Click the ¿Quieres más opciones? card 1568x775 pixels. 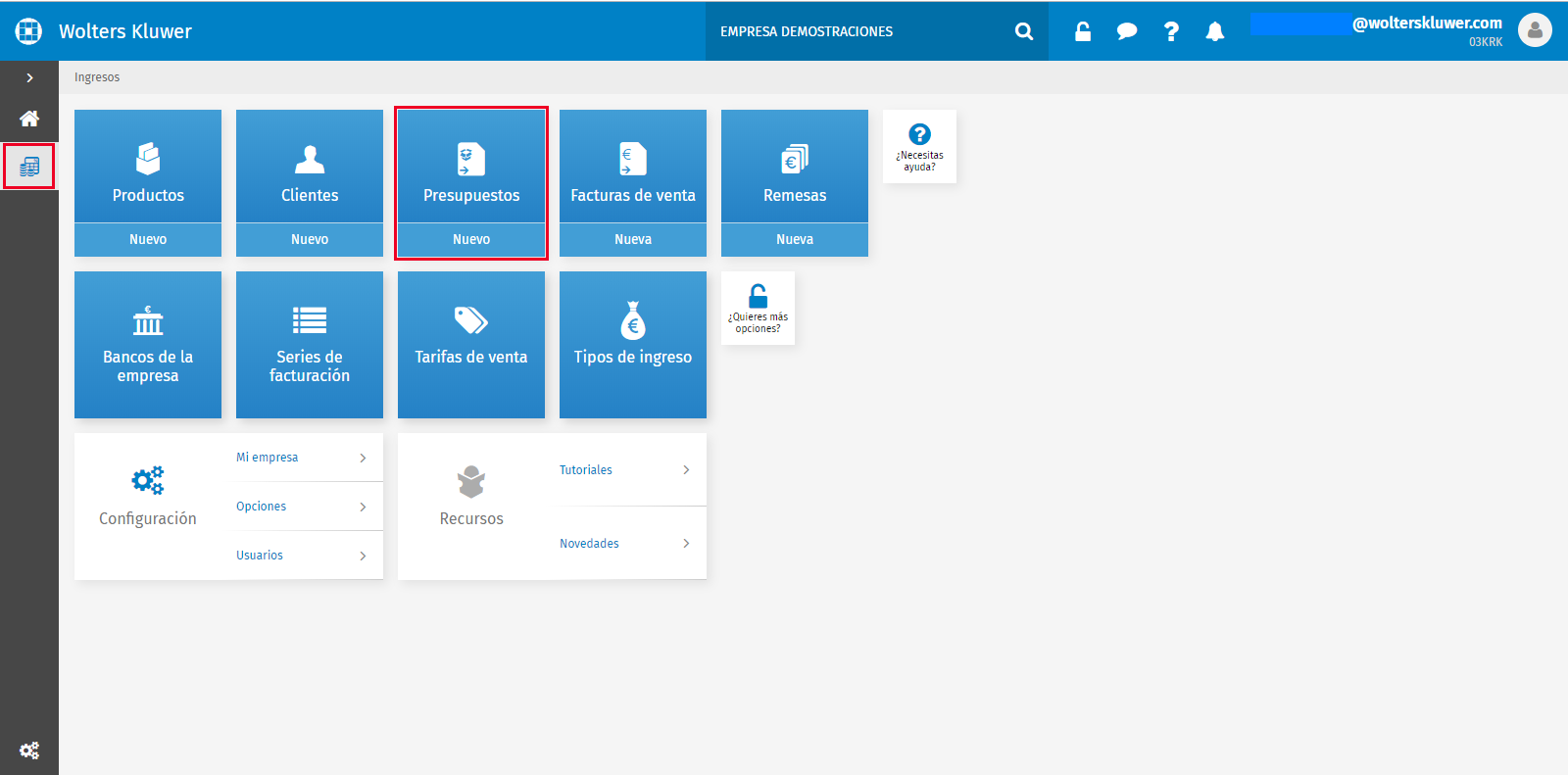pos(758,308)
